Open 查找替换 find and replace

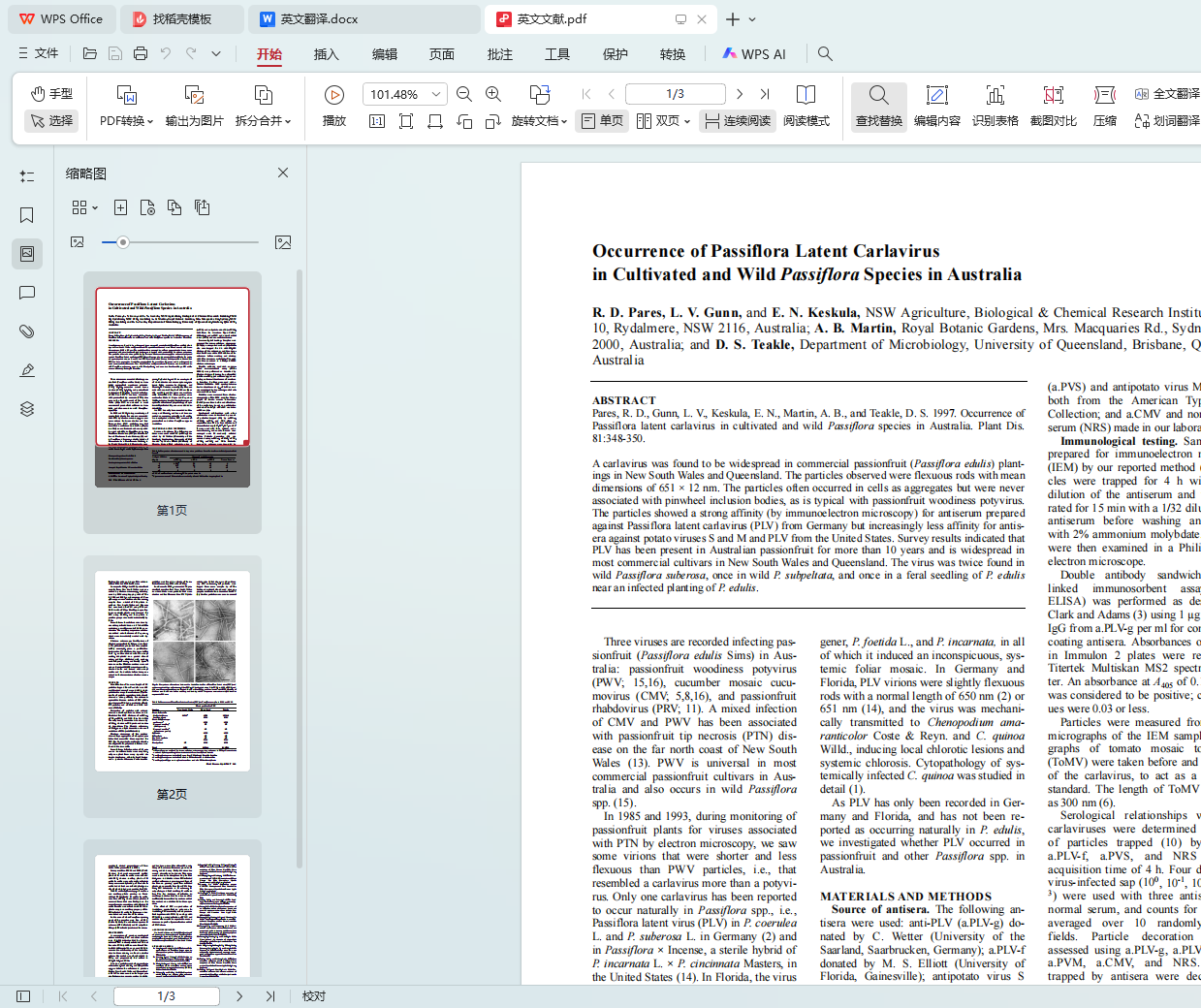coord(878,105)
